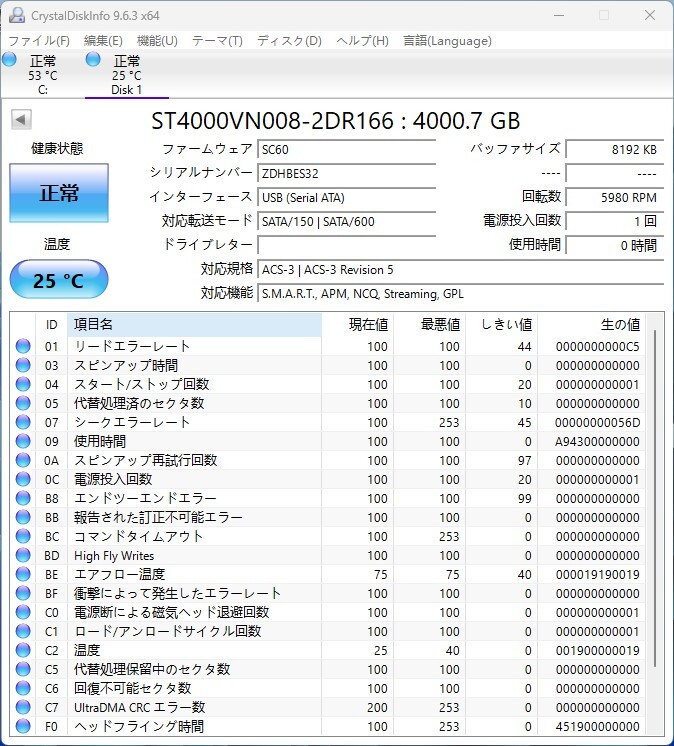Click status orb for ID C0 row
Viewport: 674px width, 746px height.
click(x=23, y=612)
